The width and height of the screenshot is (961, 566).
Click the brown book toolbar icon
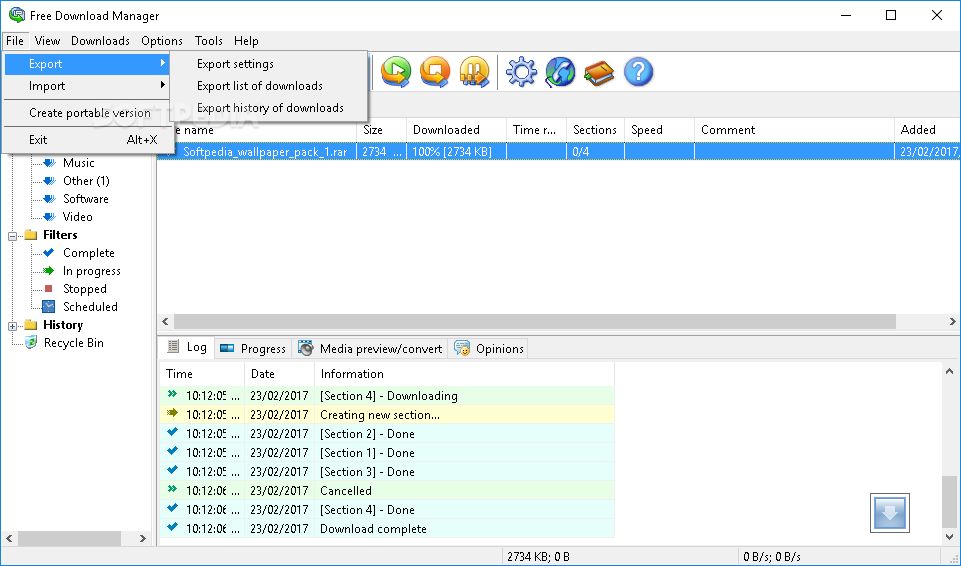tap(599, 73)
